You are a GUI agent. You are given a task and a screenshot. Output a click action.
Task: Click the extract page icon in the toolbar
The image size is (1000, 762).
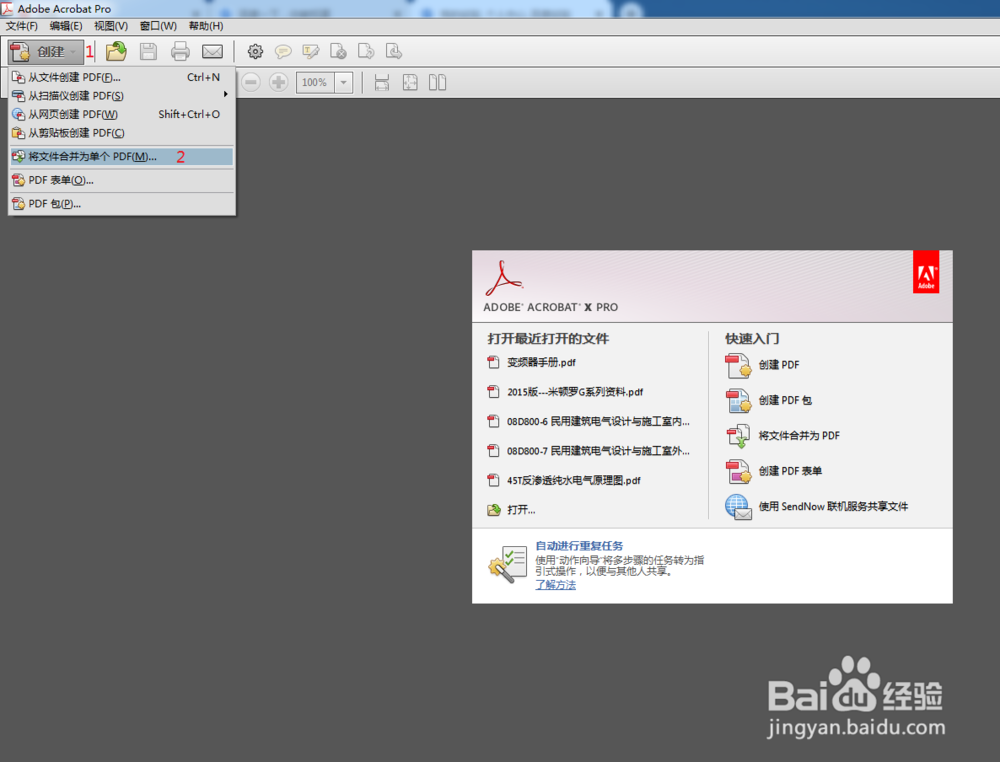click(394, 52)
